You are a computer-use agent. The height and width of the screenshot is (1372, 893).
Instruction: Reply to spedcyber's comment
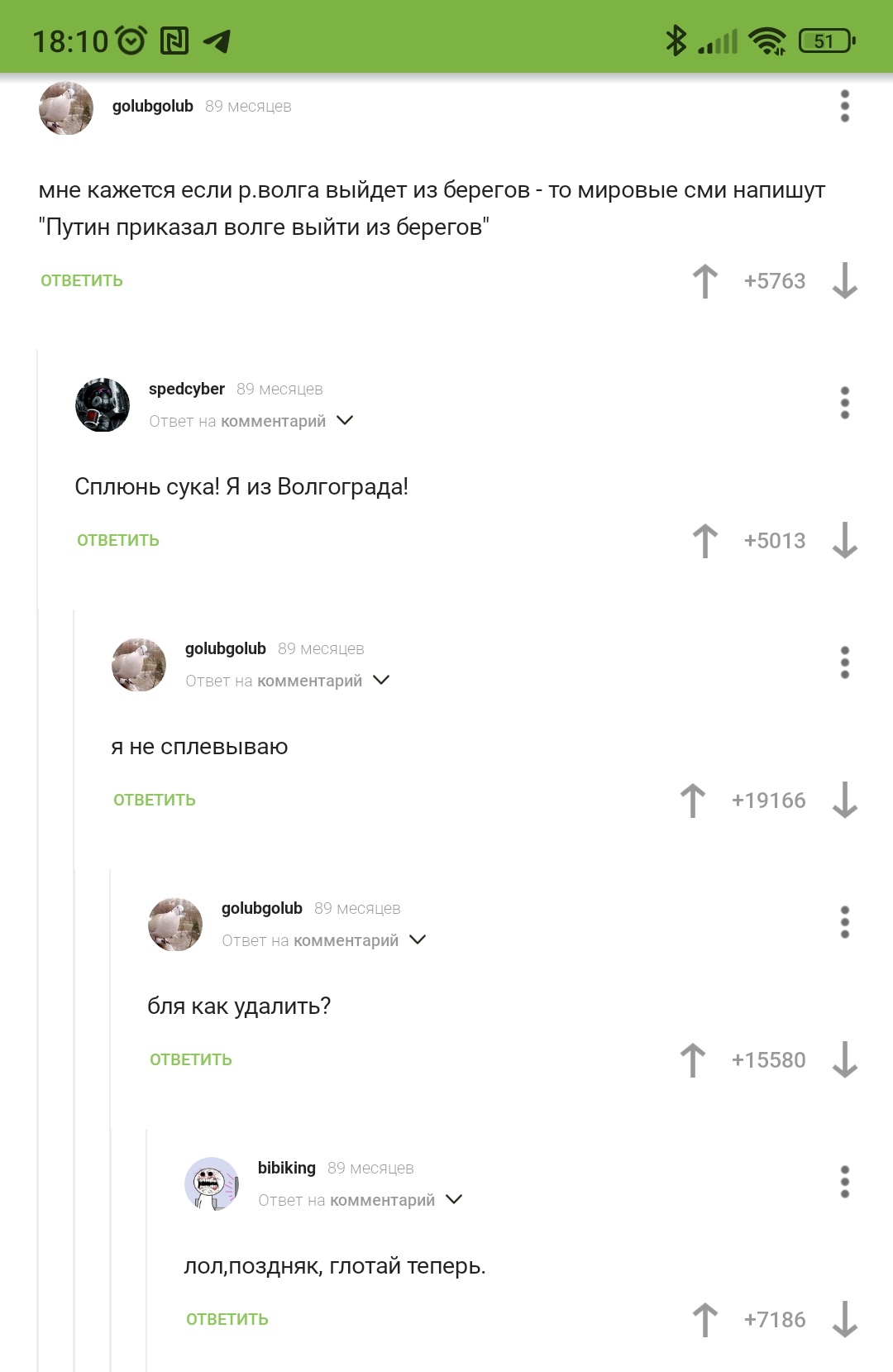(118, 541)
